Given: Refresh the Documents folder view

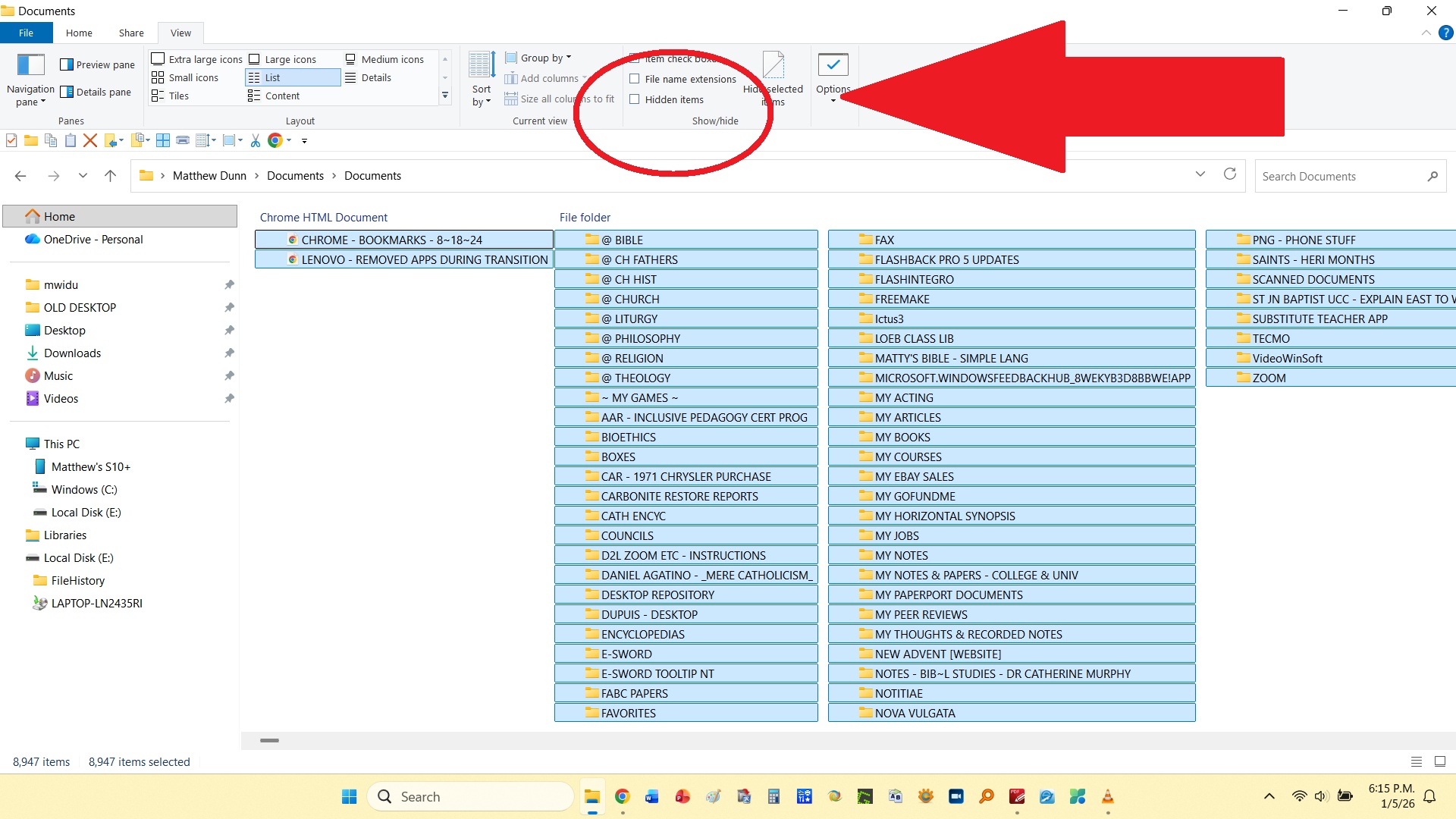Looking at the screenshot, I should point(1230,174).
